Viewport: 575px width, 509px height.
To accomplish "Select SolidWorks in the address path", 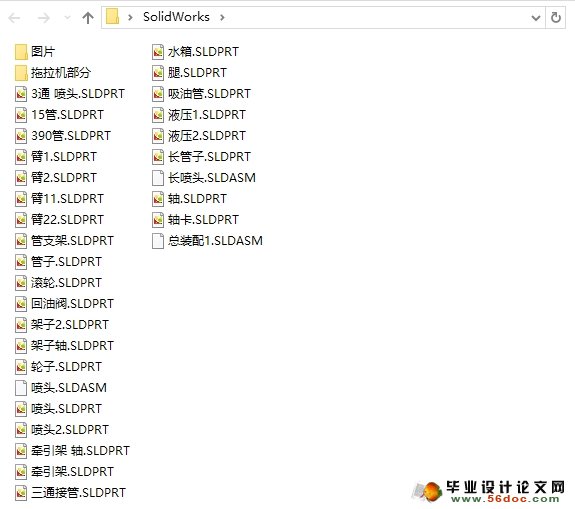I will tap(176, 17).
